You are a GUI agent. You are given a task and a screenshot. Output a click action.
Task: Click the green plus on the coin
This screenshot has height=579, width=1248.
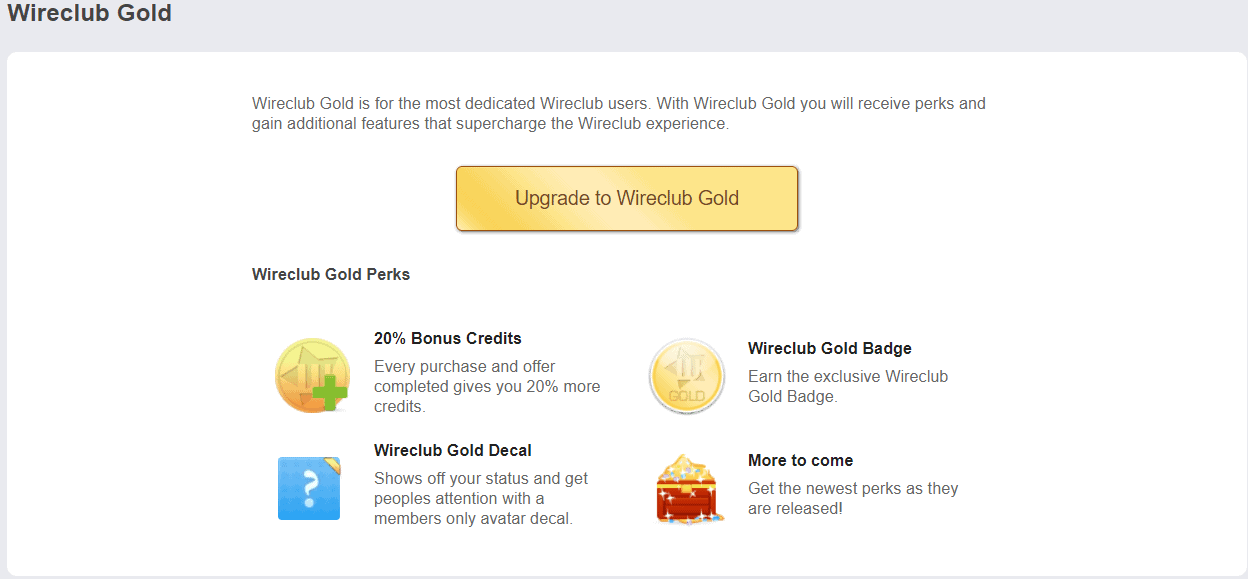(329, 394)
